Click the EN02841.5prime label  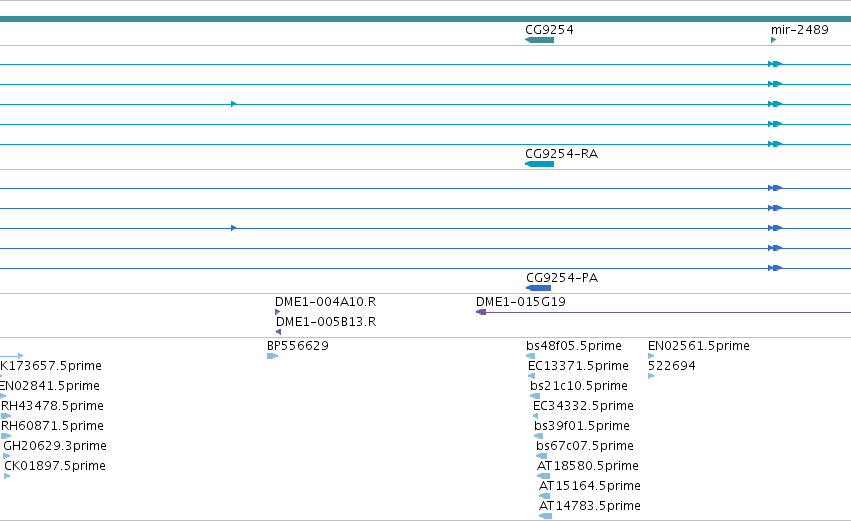(x=50, y=386)
